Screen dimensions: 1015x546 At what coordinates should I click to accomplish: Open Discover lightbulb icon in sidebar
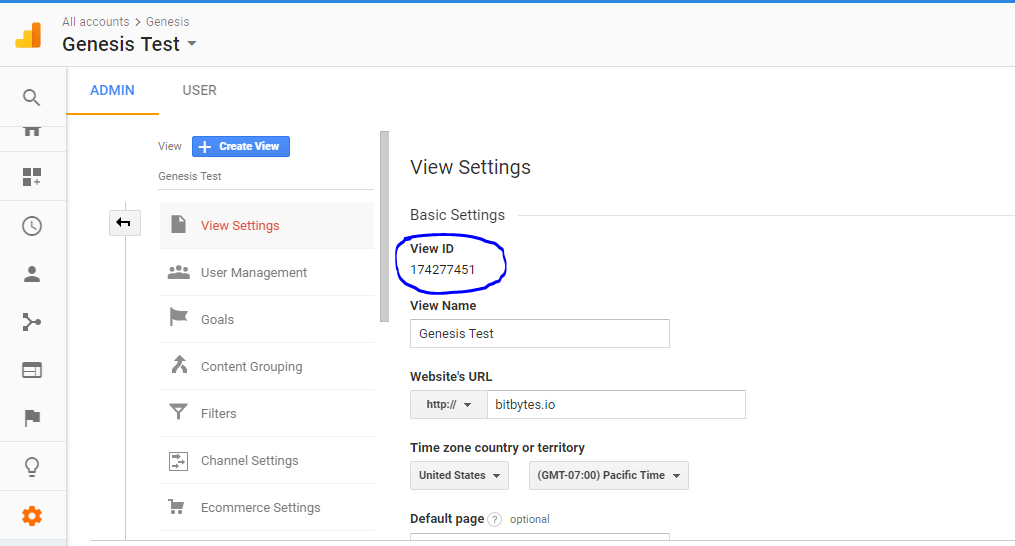[x=32, y=467]
